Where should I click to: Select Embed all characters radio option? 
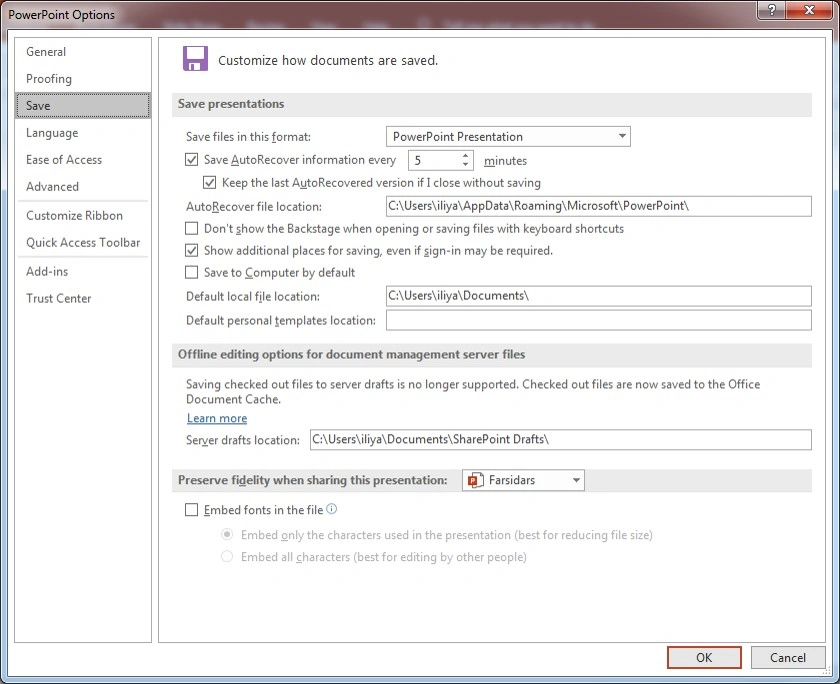[227, 557]
